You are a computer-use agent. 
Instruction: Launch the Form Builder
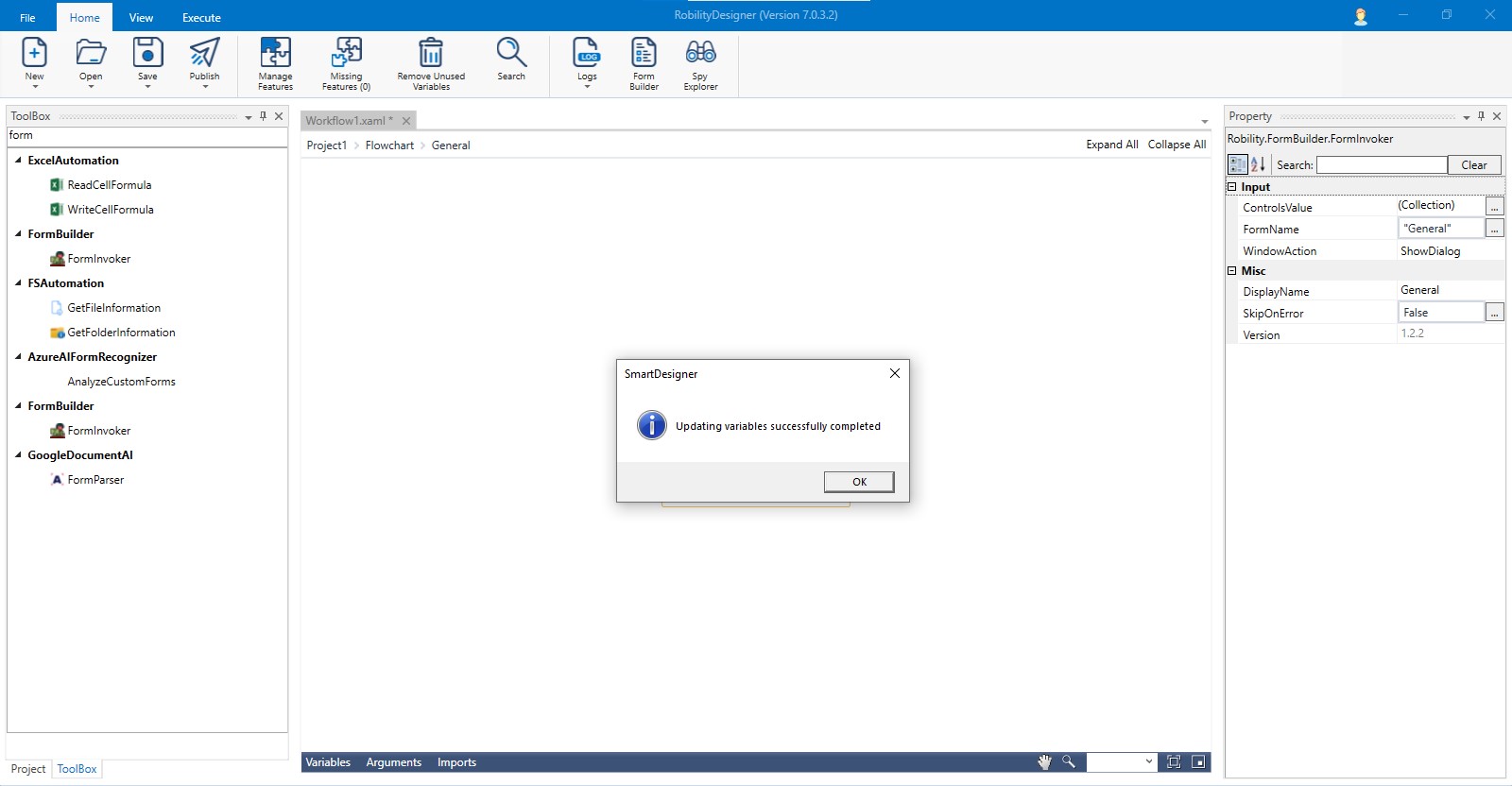pos(644,63)
